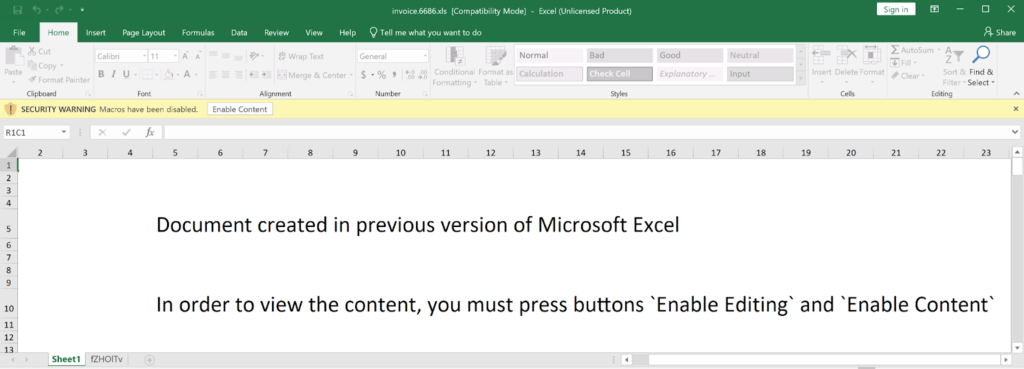Click the Borders icon
The height and width of the screenshot is (369, 1024).
click(x=147, y=74)
